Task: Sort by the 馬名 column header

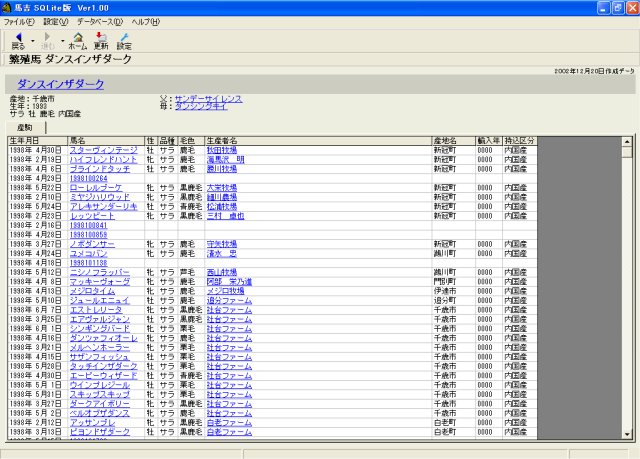Action: 106,141
